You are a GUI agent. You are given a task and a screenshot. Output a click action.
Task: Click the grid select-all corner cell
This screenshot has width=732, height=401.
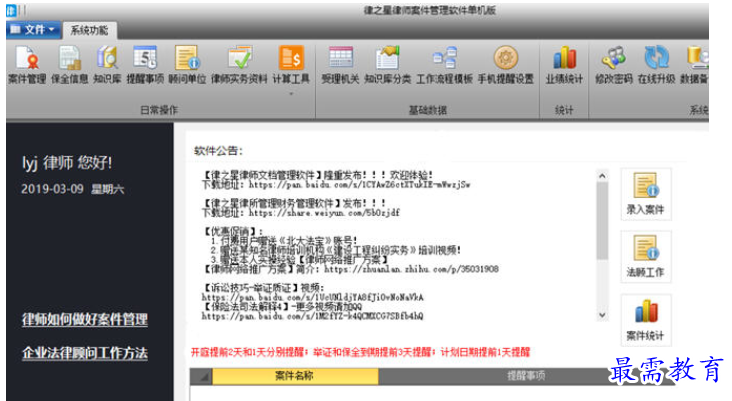tap(201, 376)
